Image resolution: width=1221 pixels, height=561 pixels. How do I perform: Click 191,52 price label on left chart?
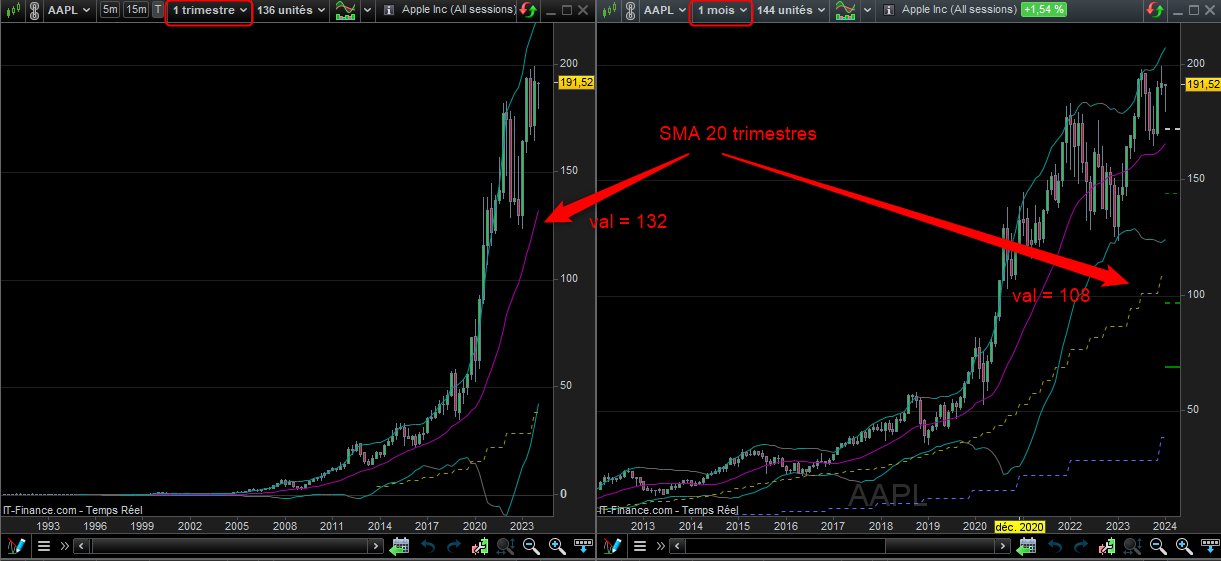click(578, 83)
